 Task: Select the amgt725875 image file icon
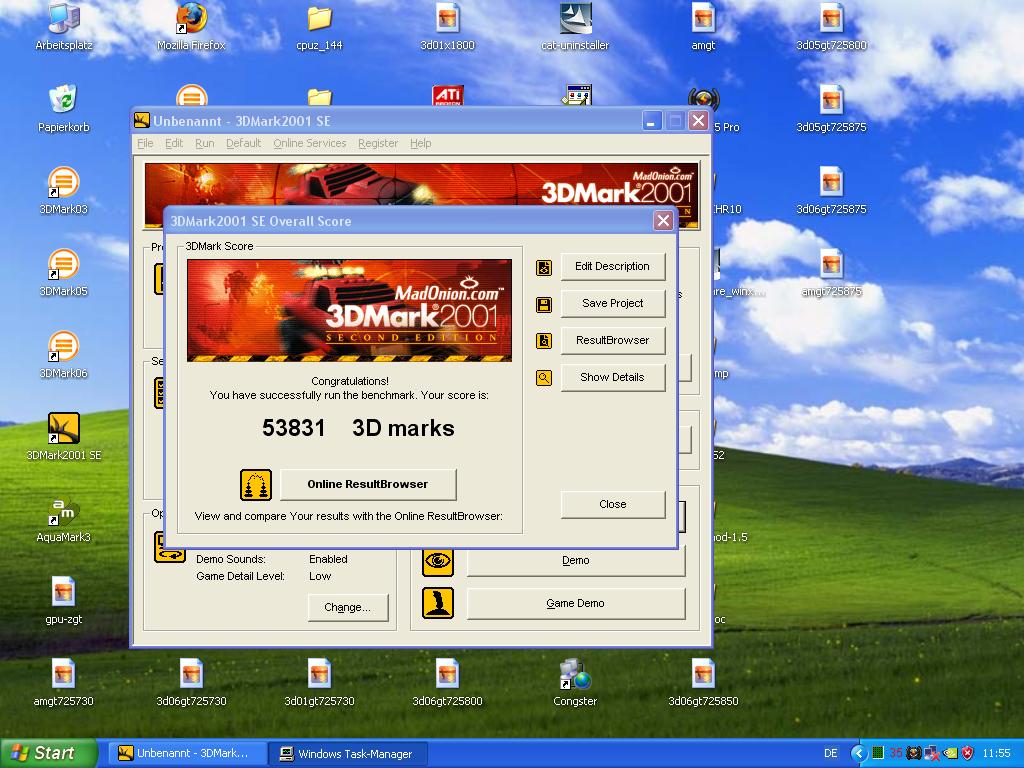click(831, 273)
